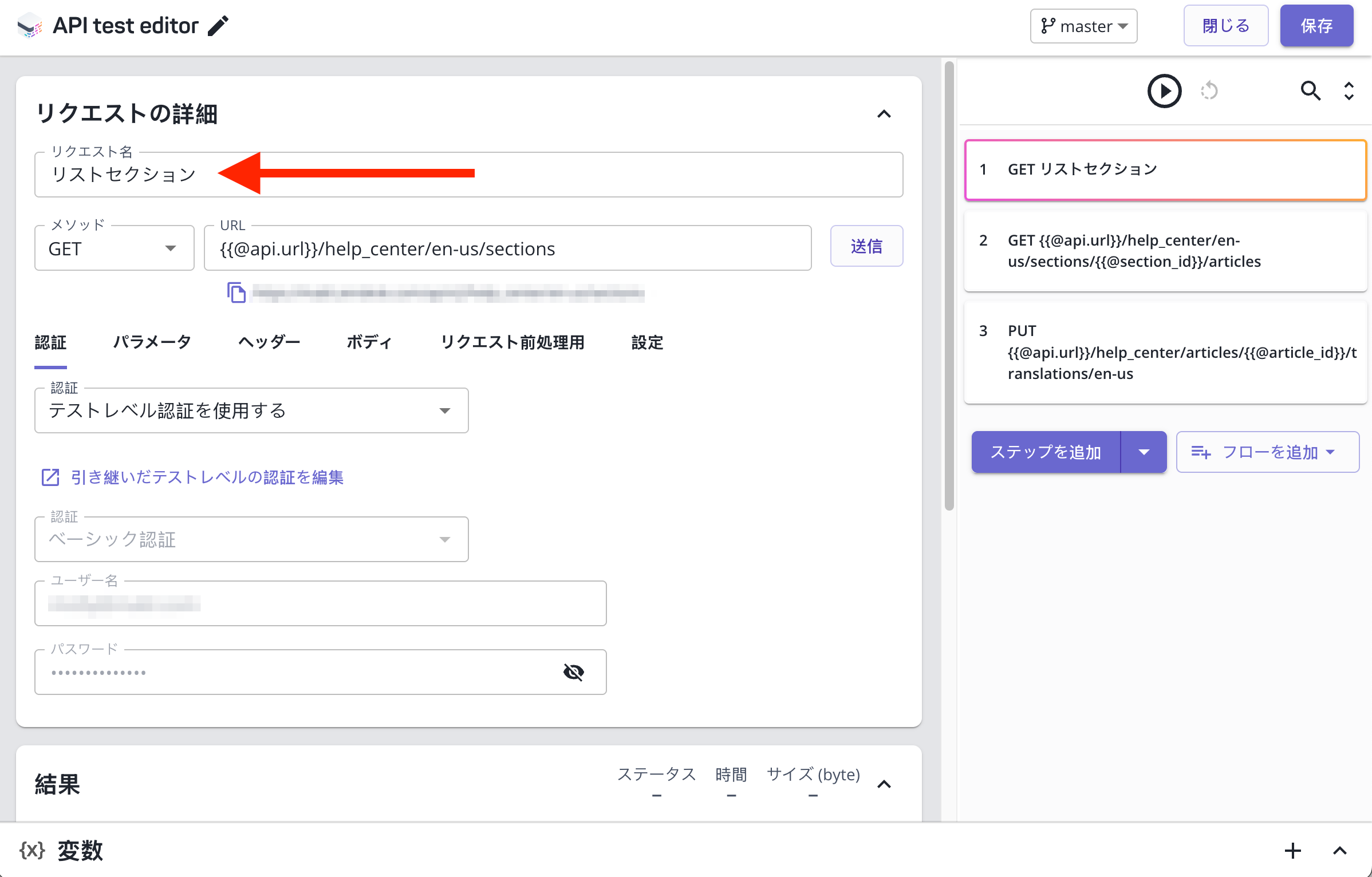Open the master branch dropdown
Screen dimensions: 1372x877
(x=1083, y=26)
